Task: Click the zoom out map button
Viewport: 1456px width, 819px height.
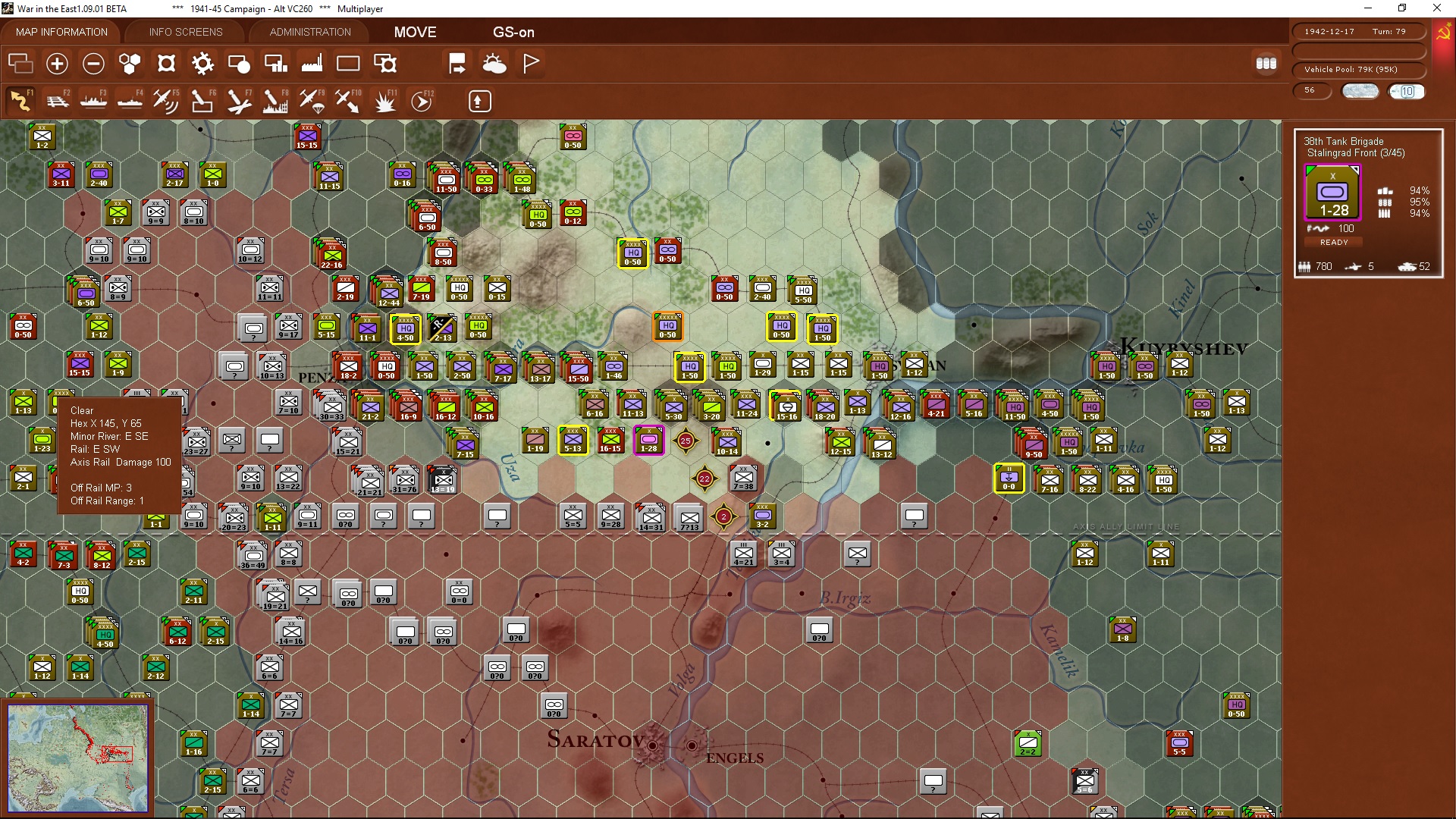Action: 93,64
